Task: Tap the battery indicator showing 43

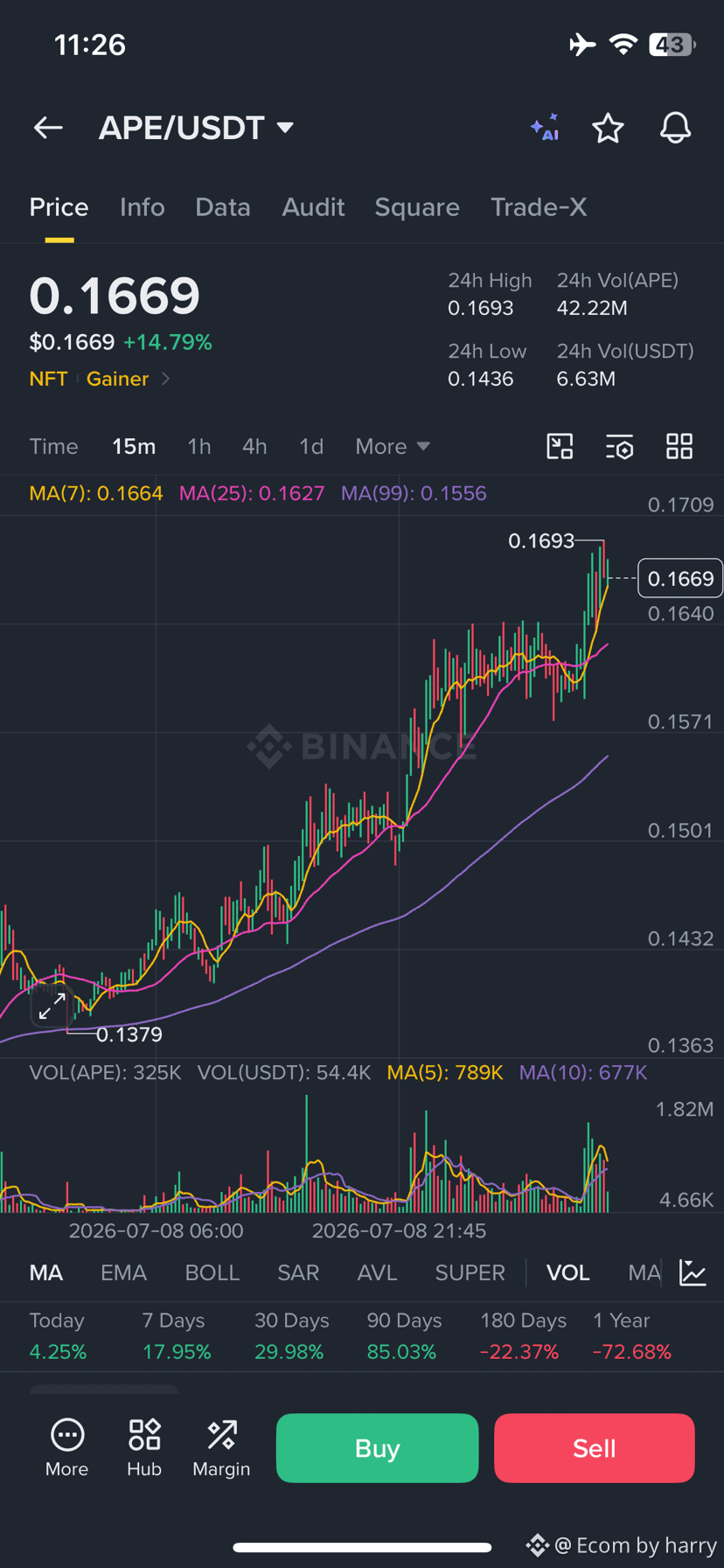Action: 672,44
